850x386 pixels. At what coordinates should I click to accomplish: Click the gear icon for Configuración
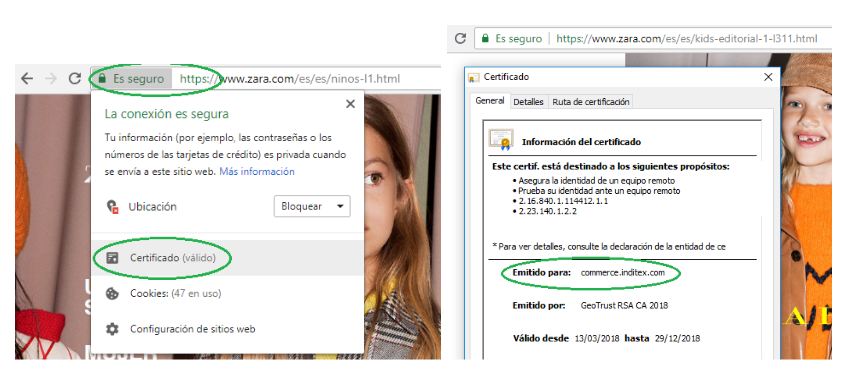tap(112, 329)
